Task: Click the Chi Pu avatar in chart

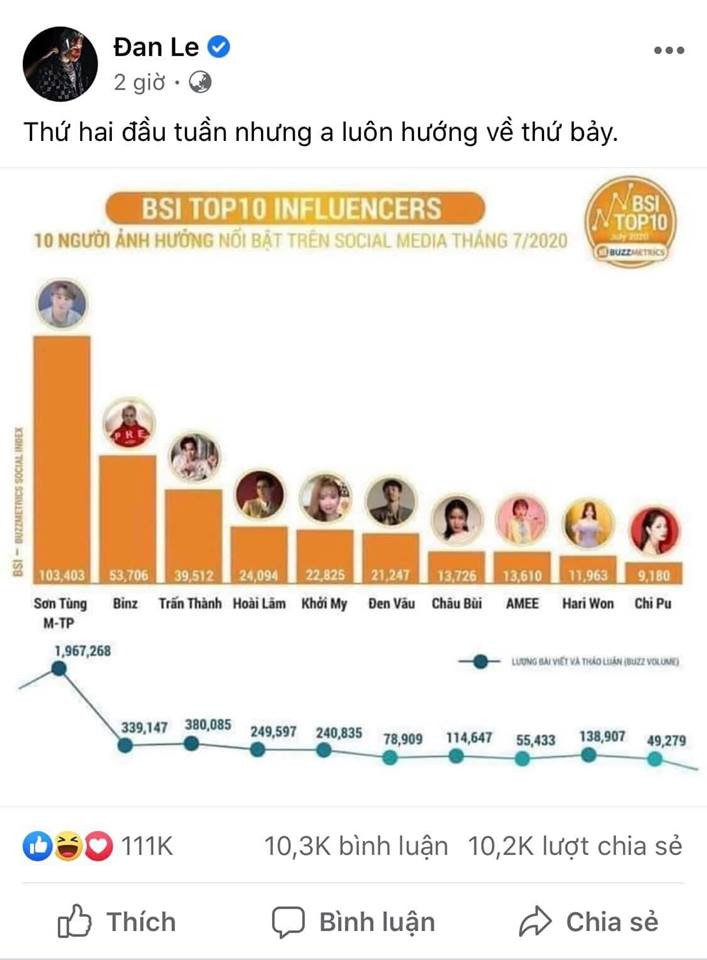Action: [x=655, y=530]
